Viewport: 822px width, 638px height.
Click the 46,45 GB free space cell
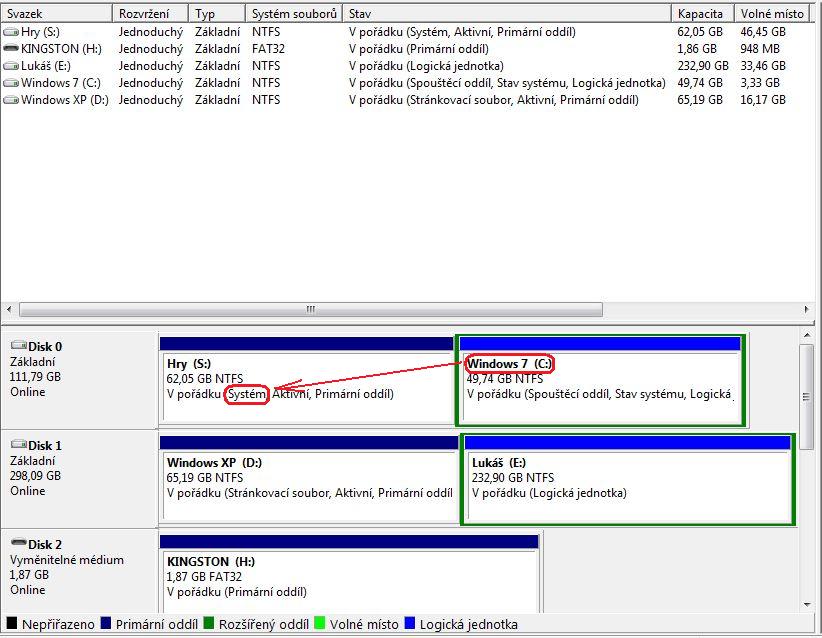pos(763,32)
